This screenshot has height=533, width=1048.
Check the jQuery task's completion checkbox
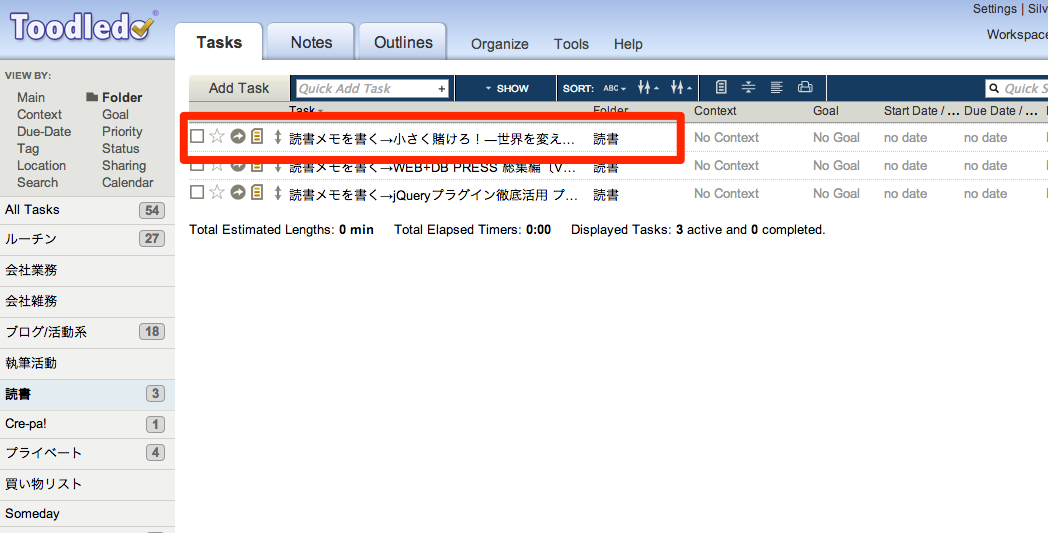(x=197, y=193)
